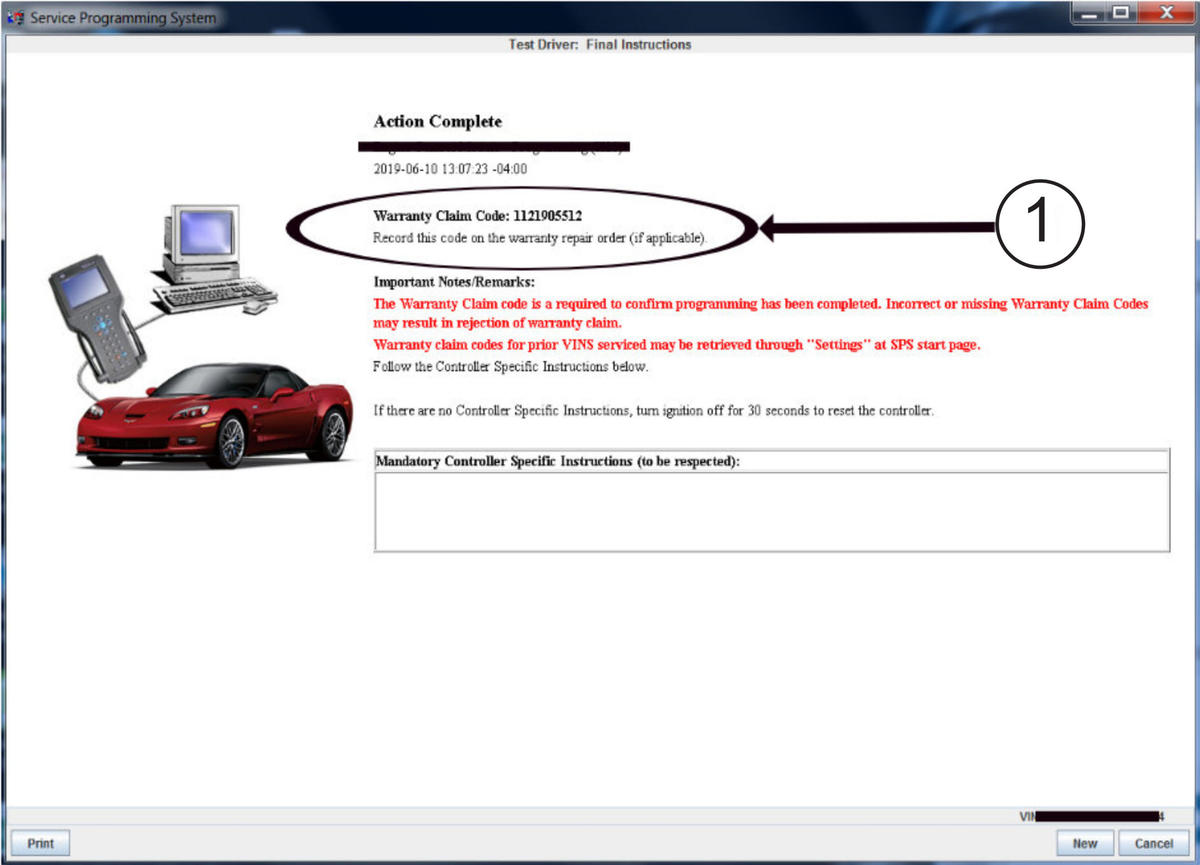
Task: Close the window with the red X
Action: [x=1163, y=14]
